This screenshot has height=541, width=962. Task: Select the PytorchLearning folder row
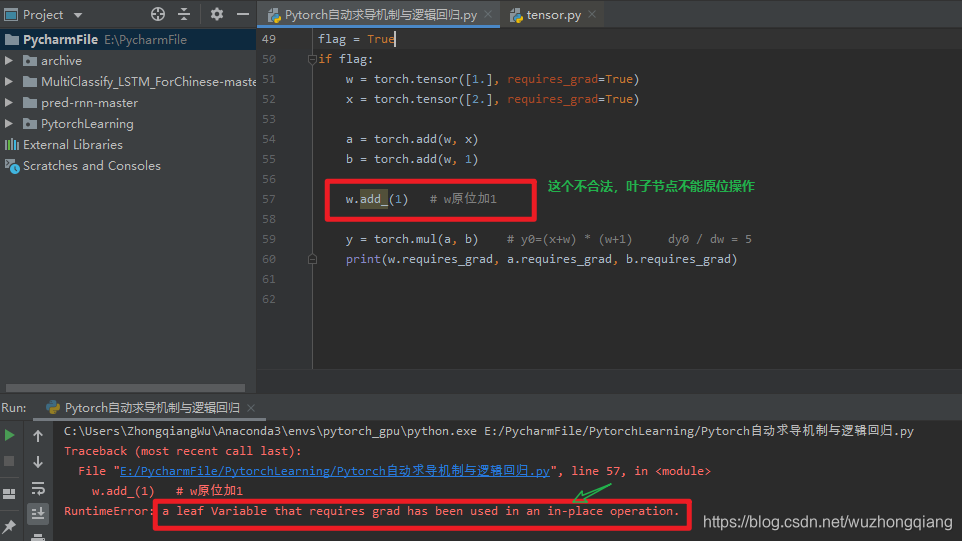(x=128, y=123)
